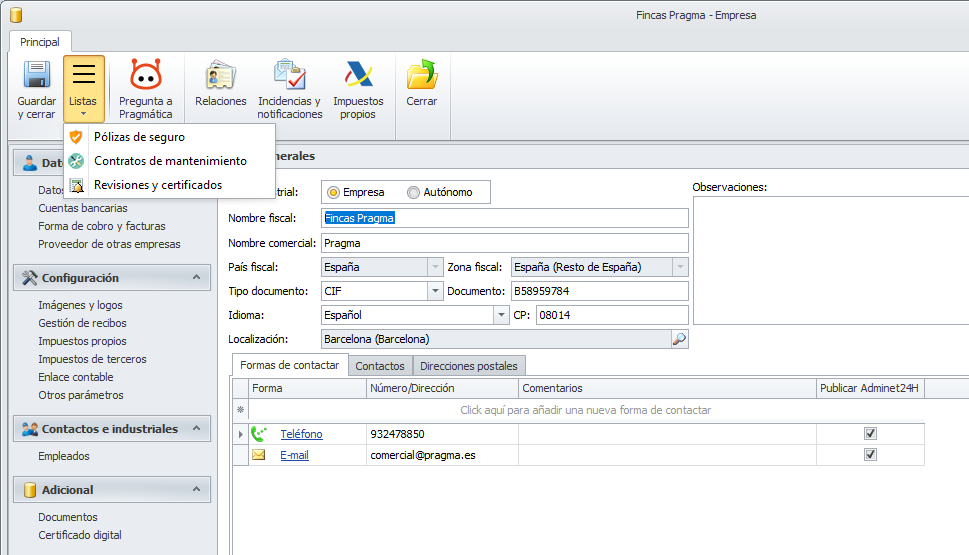
Task: Open Impuestos propios in the ribbon
Action: tap(358, 77)
